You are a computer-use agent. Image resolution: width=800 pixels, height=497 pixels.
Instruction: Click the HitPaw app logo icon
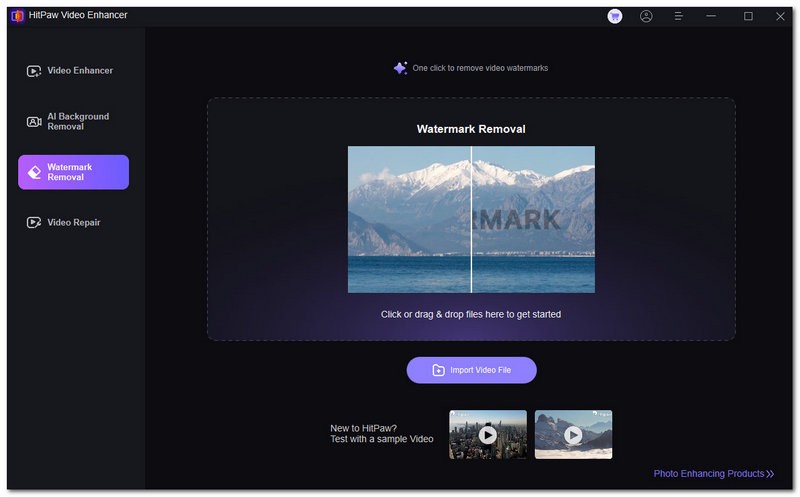pyautogui.click(x=17, y=16)
